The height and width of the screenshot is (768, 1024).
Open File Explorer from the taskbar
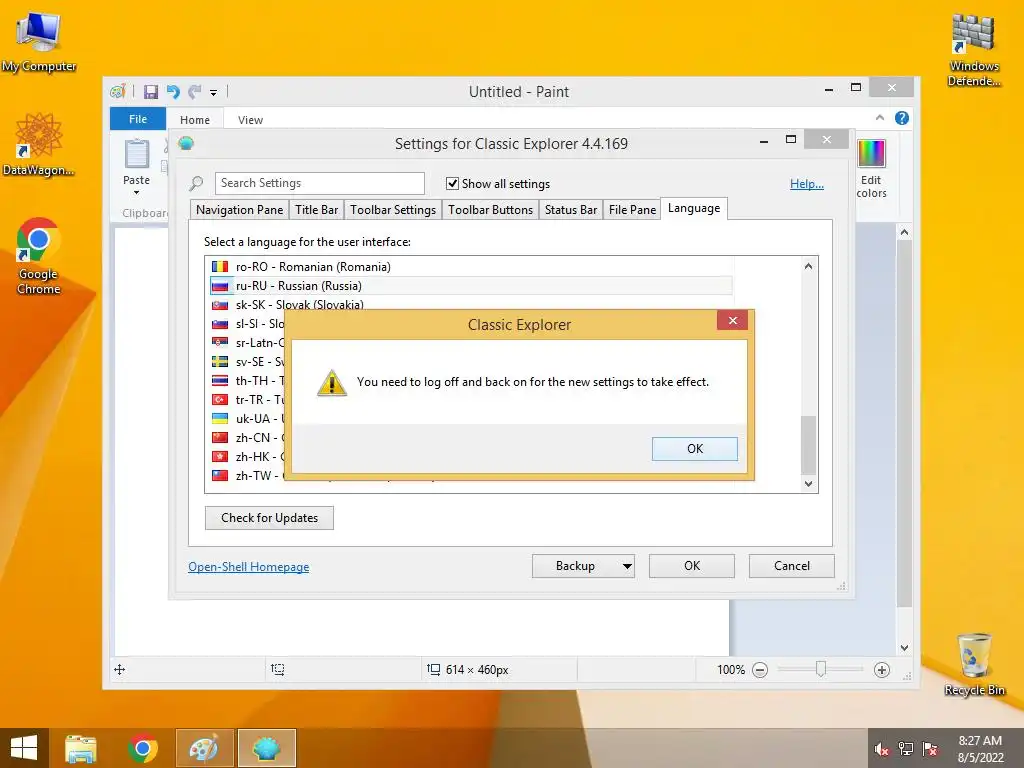(x=80, y=748)
